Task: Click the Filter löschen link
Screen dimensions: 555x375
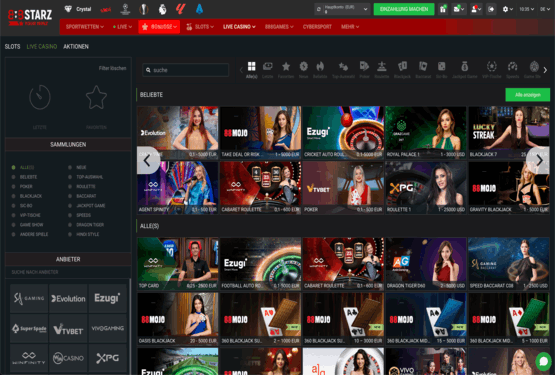Action: [112, 68]
